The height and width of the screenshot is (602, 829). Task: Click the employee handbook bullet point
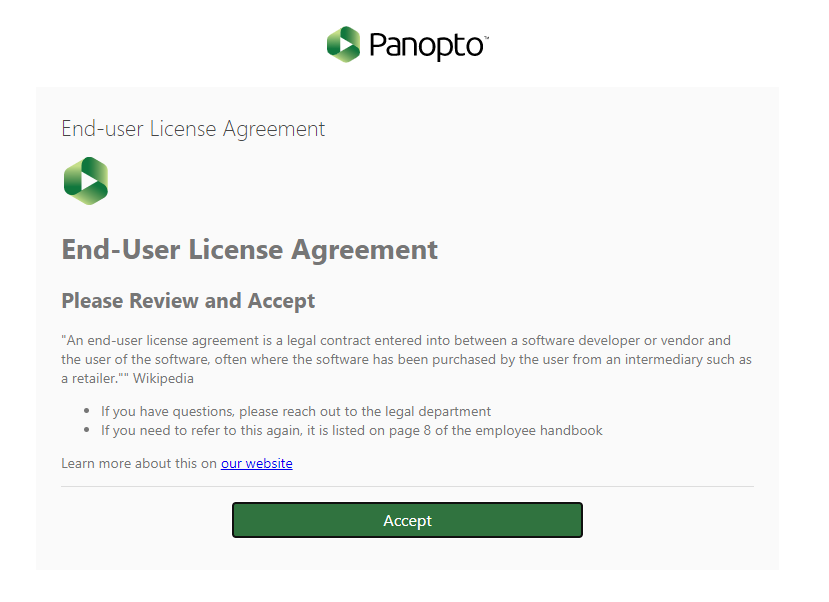pyautogui.click(x=352, y=430)
